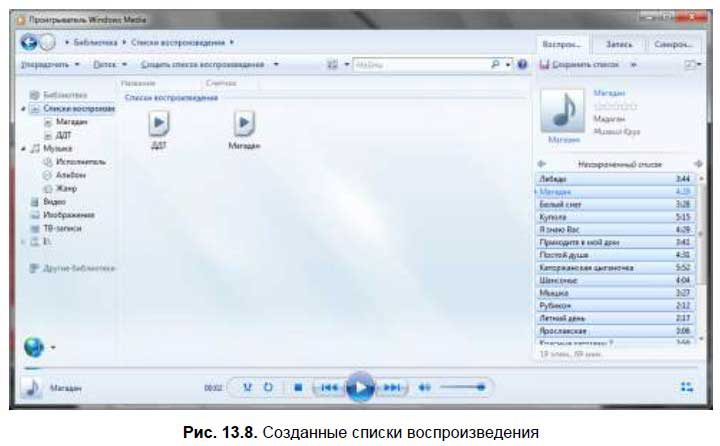Select ТВ-записи in navigation tree

(x=62, y=228)
